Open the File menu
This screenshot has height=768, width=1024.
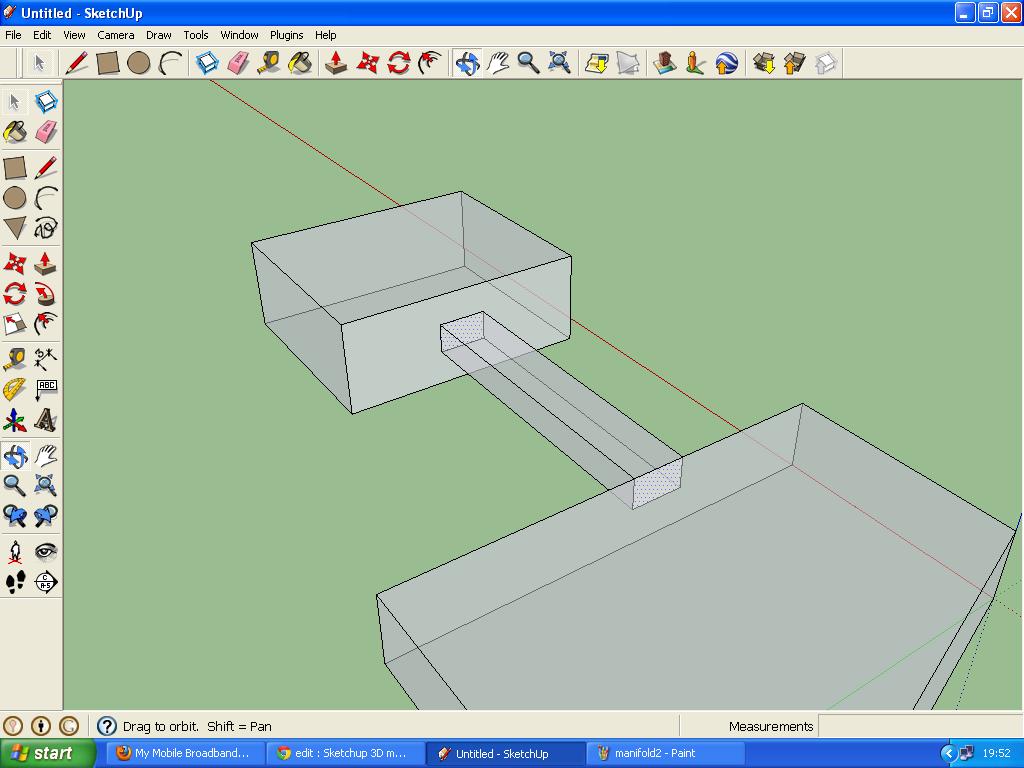(x=13, y=35)
